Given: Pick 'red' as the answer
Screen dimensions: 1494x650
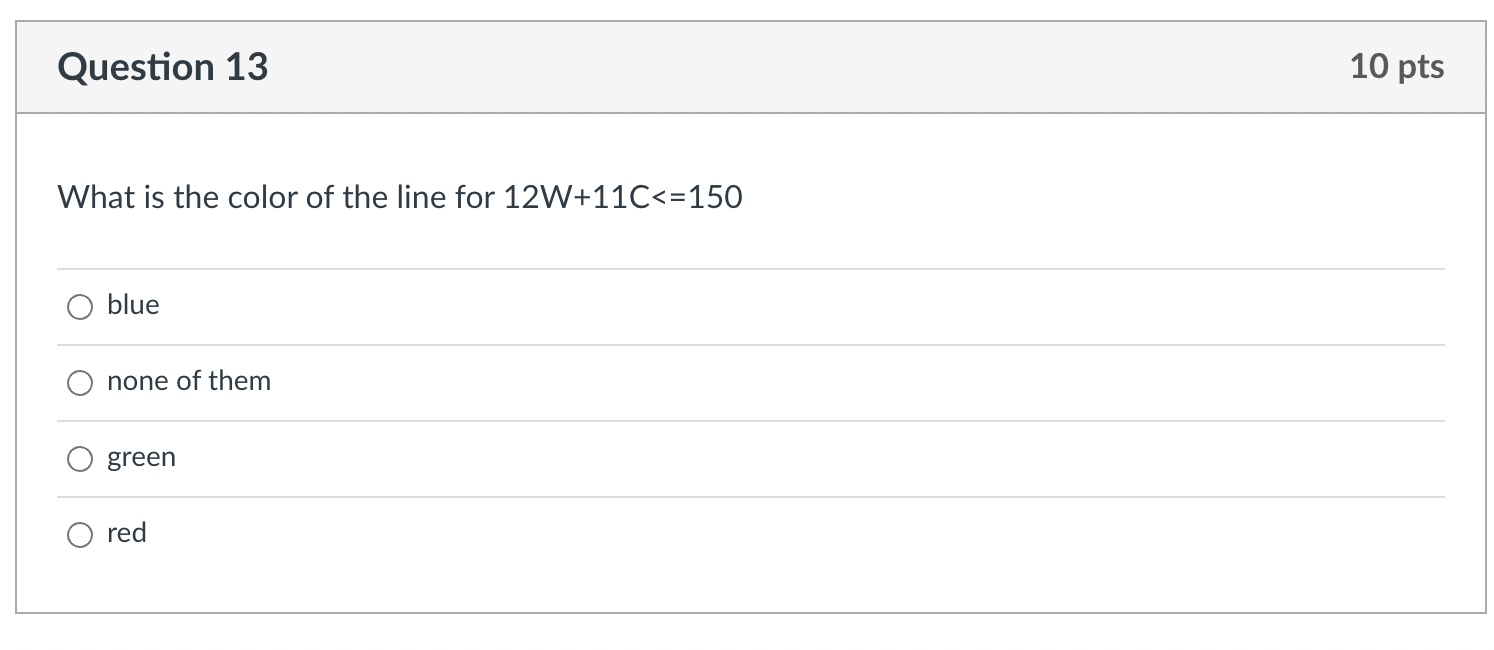Looking at the screenshot, I should click(x=80, y=534).
